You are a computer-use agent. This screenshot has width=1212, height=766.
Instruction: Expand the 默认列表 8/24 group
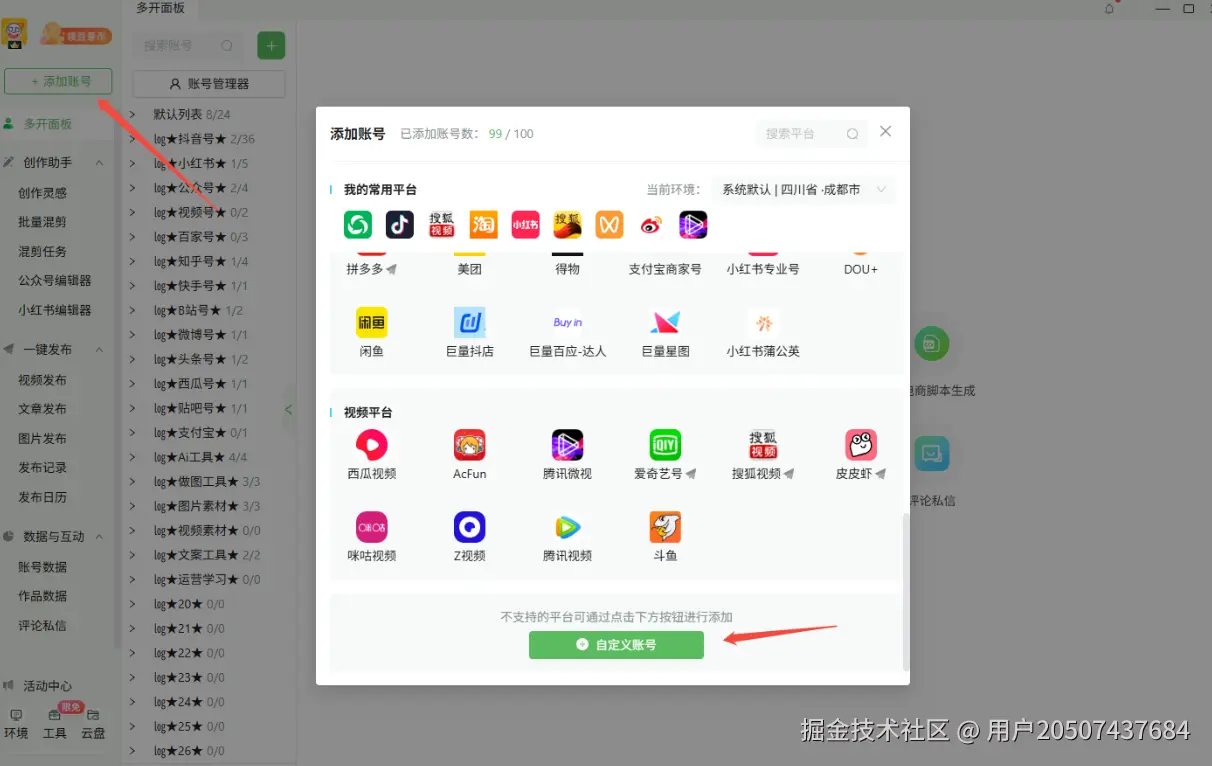tap(133, 115)
